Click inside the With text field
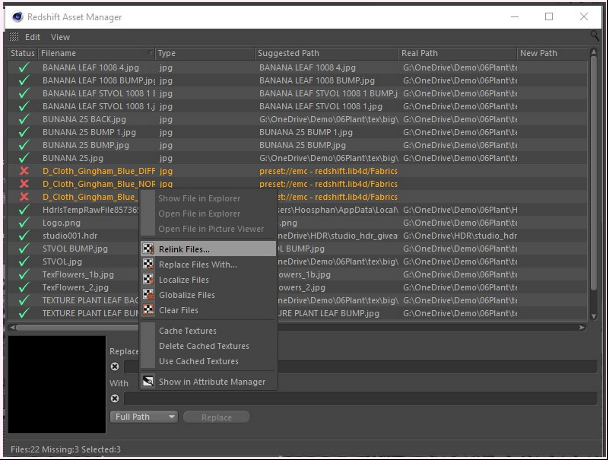This screenshot has height=460, width=608. [x=360, y=398]
